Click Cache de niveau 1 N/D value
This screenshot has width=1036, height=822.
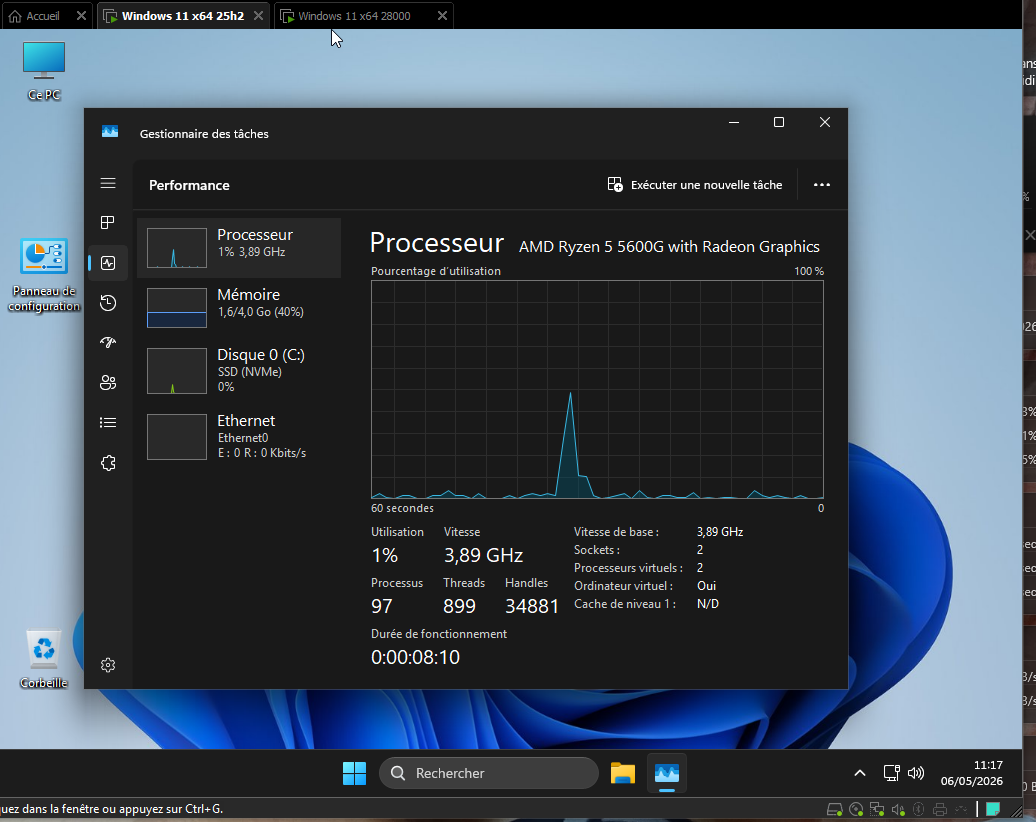pos(708,604)
